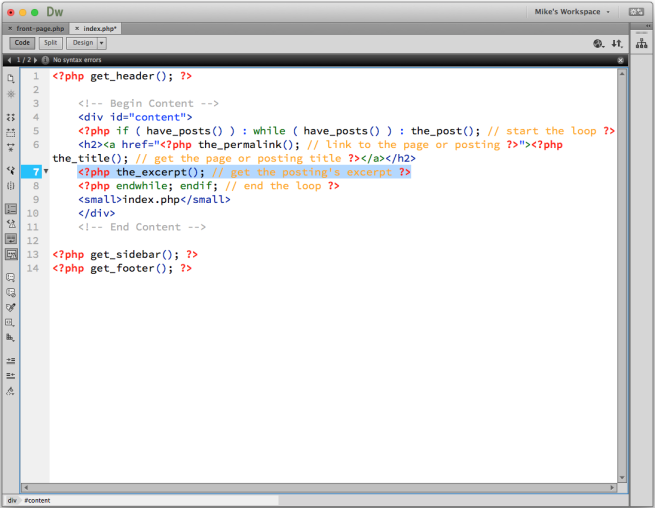Image resolution: width=655 pixels, height=508 pixels.
Task: Click get_sidebar() on line 13
Action: point(131,254)
